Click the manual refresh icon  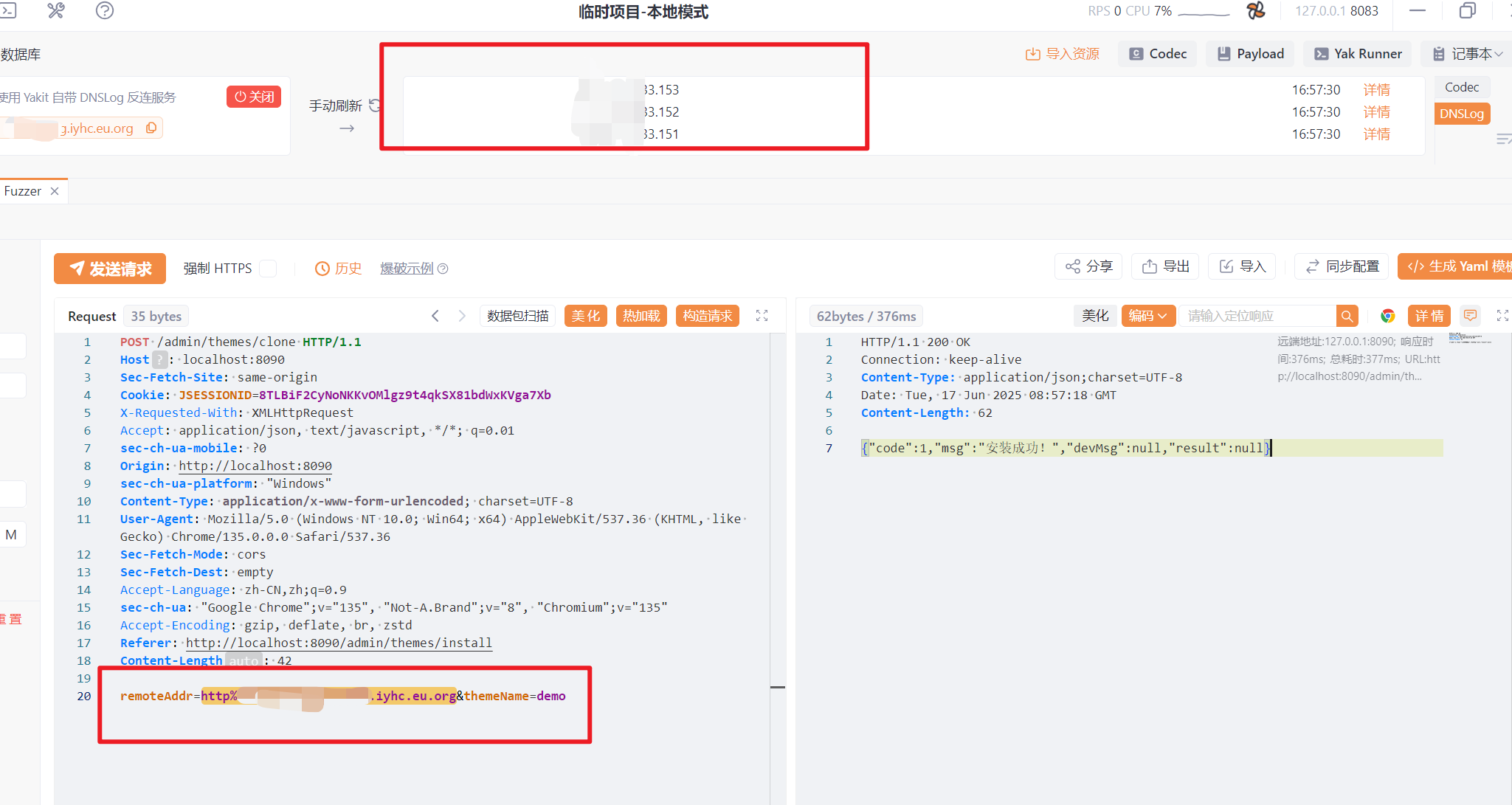click(x=375, y=106)
